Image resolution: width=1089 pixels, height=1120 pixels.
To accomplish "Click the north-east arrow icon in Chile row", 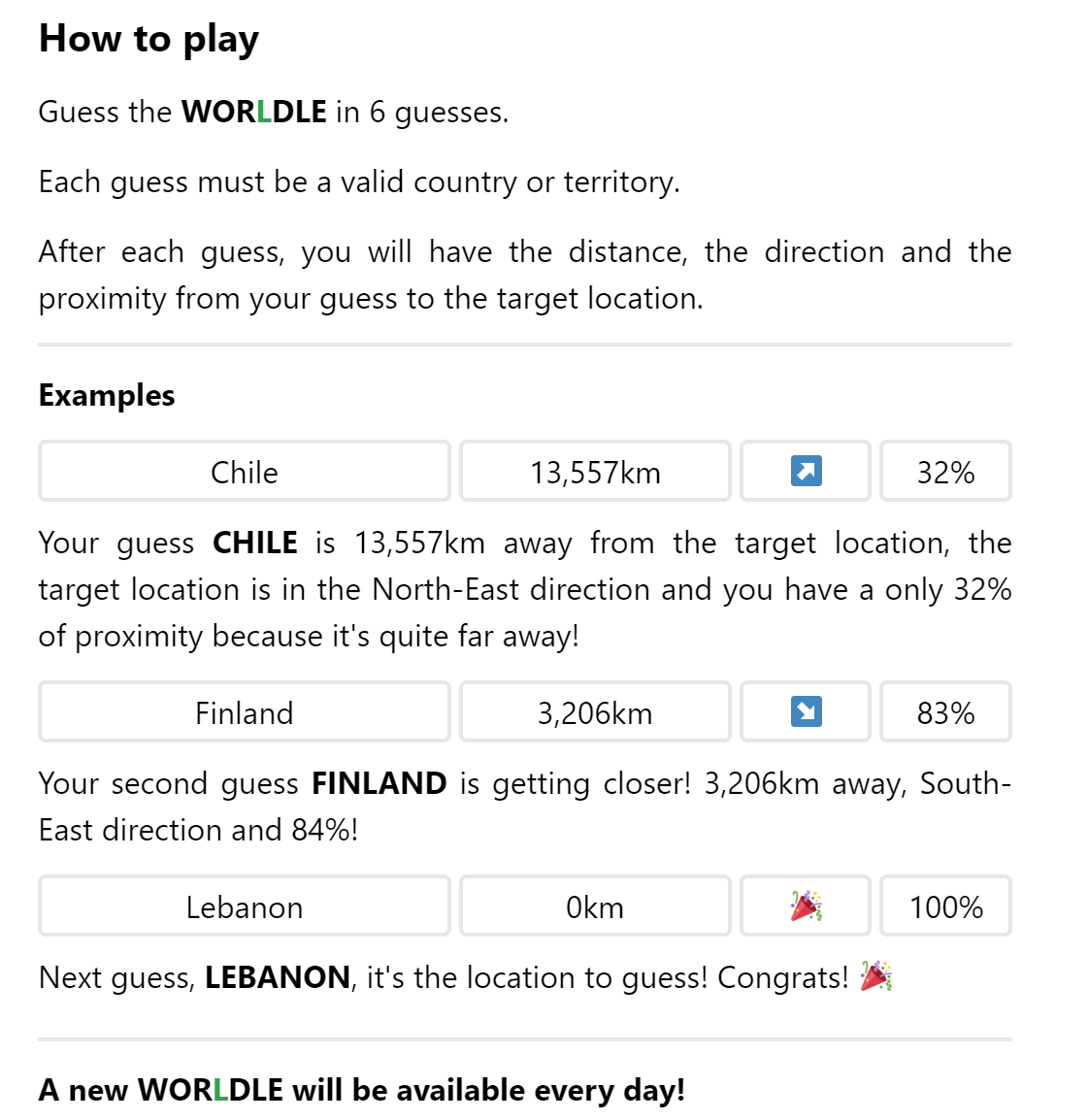I will click(x=806, y=472).
